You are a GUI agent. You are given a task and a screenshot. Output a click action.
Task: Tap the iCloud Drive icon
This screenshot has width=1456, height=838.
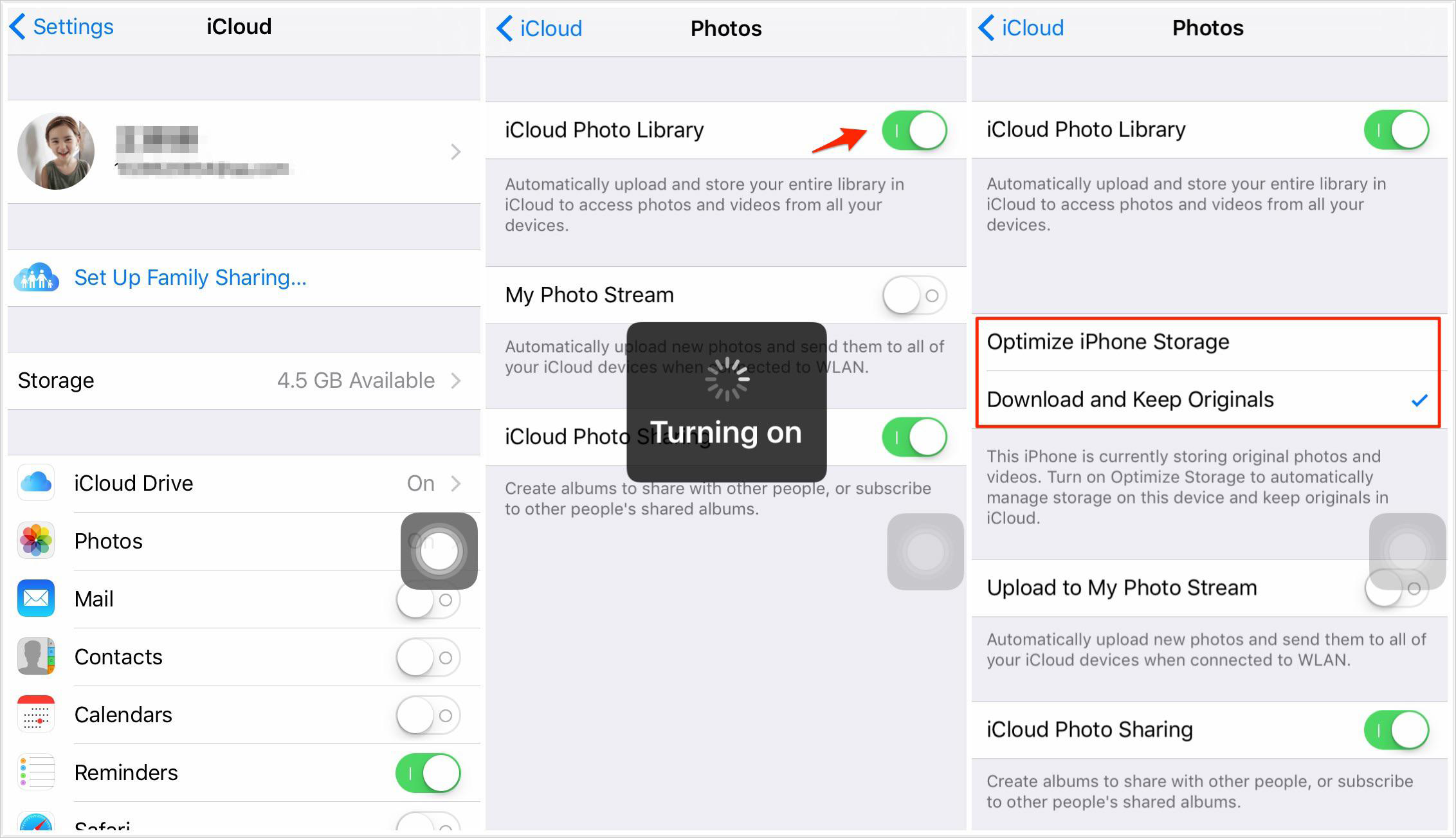tap(38, 483)
